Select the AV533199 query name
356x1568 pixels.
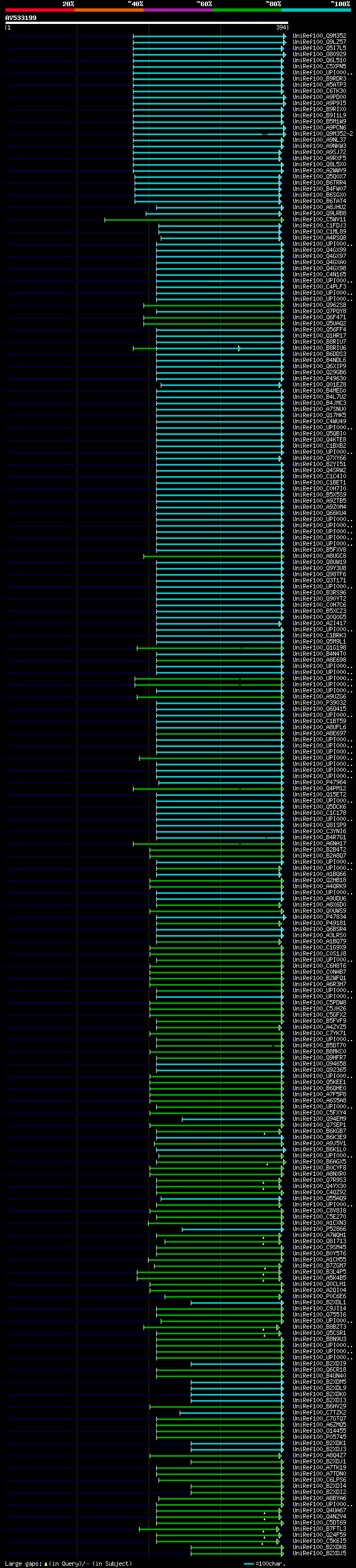click(x=21, y=18)
